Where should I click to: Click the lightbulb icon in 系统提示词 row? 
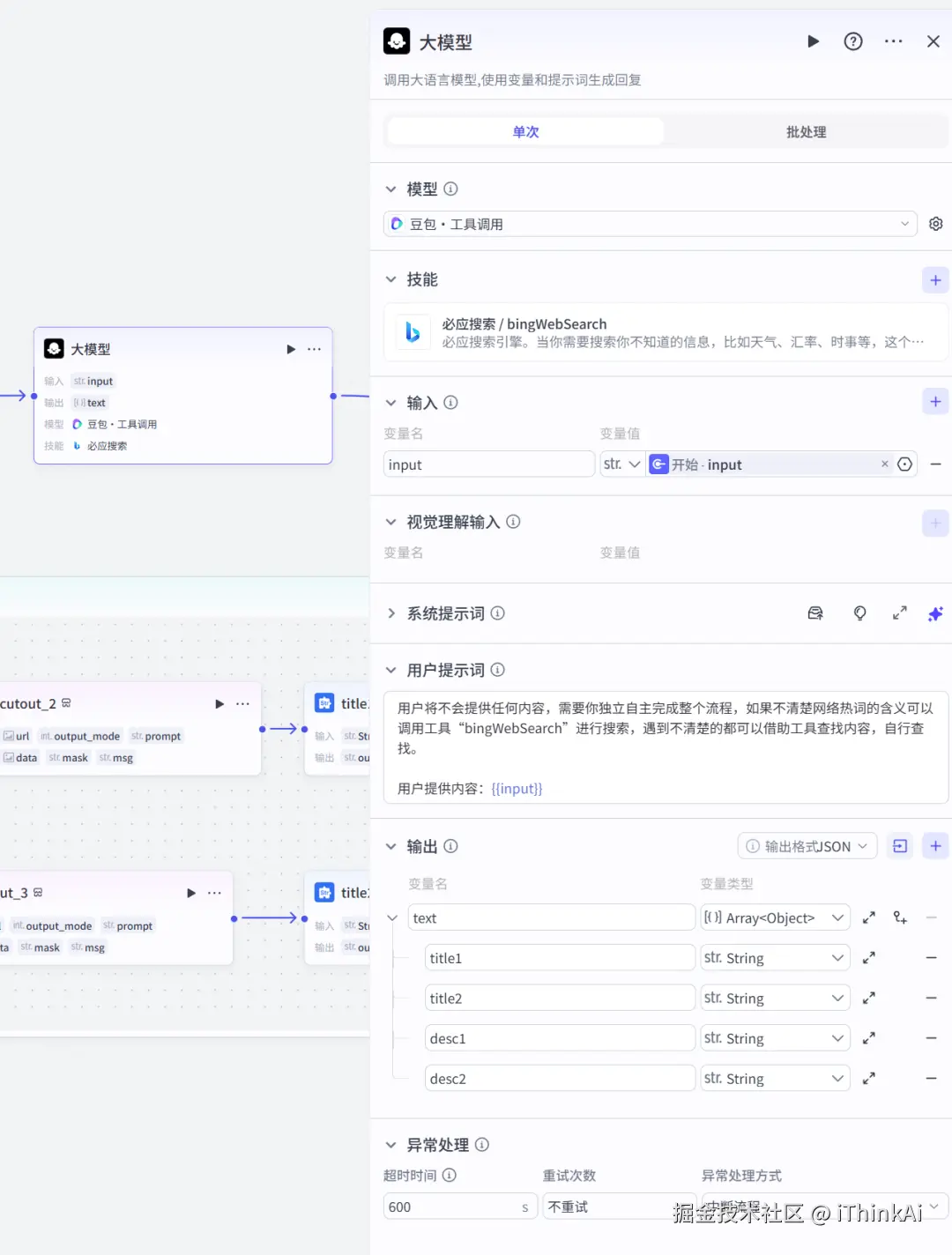coord(859,613)
